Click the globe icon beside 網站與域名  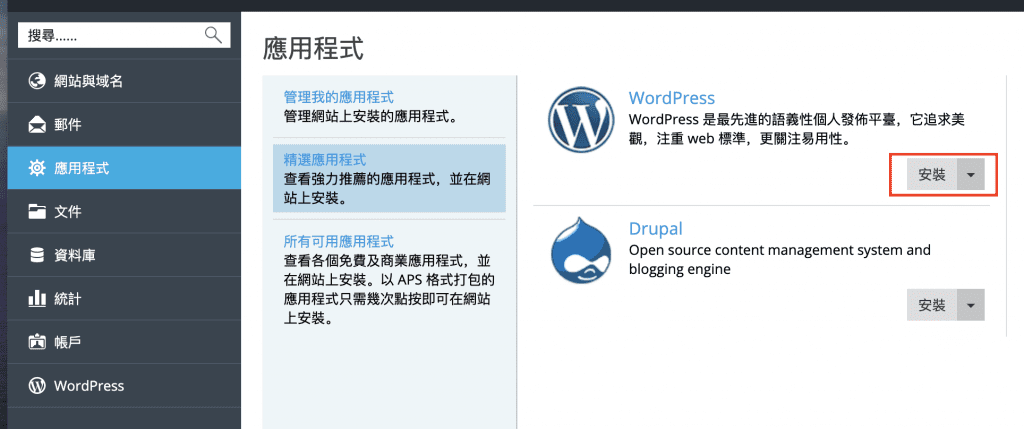(37, 81)
